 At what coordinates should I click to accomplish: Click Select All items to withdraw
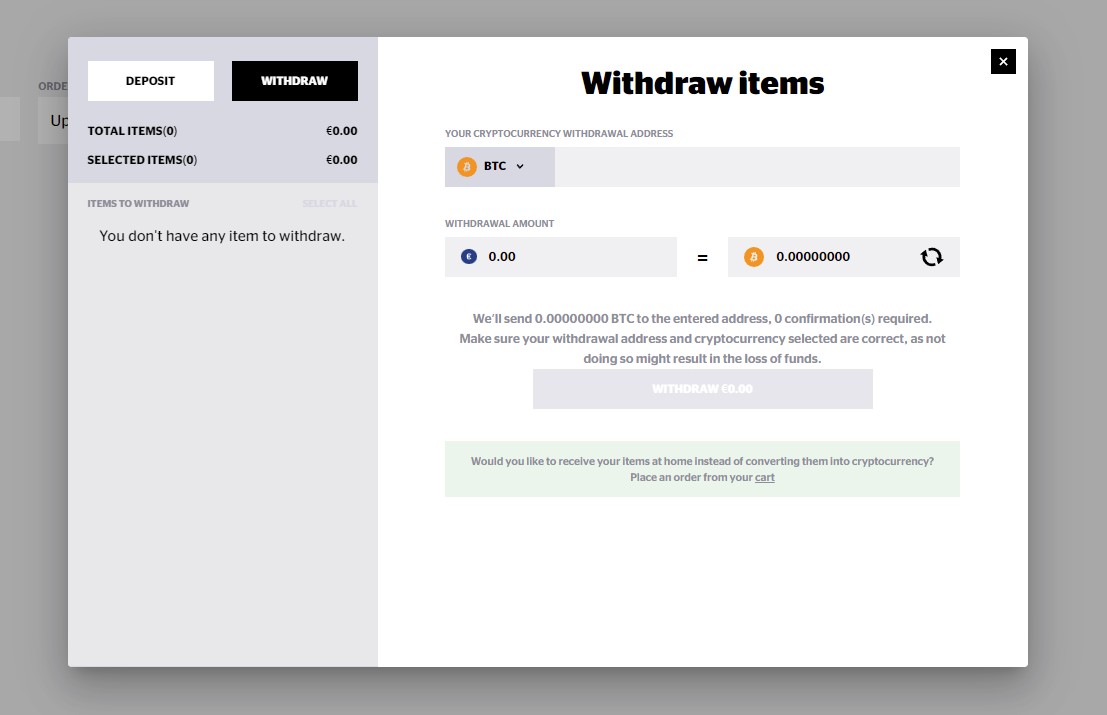(x=329, y=204)
